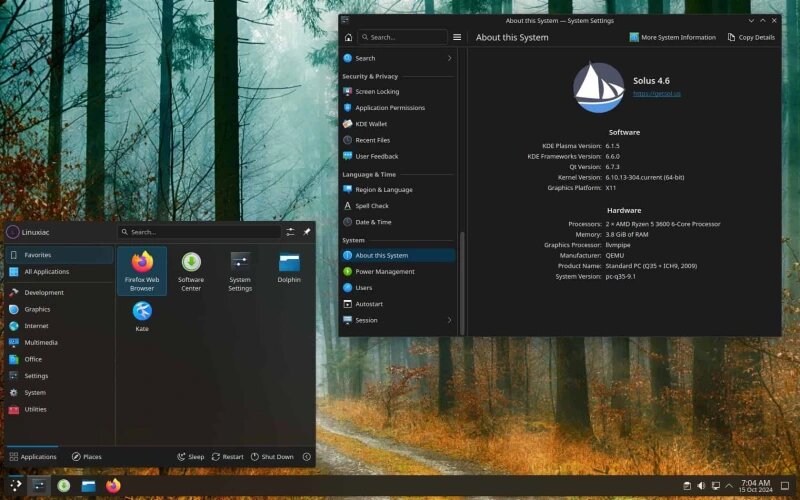Open the Internet category in launcher
The image size is (800, 500).
click(60, 326)
